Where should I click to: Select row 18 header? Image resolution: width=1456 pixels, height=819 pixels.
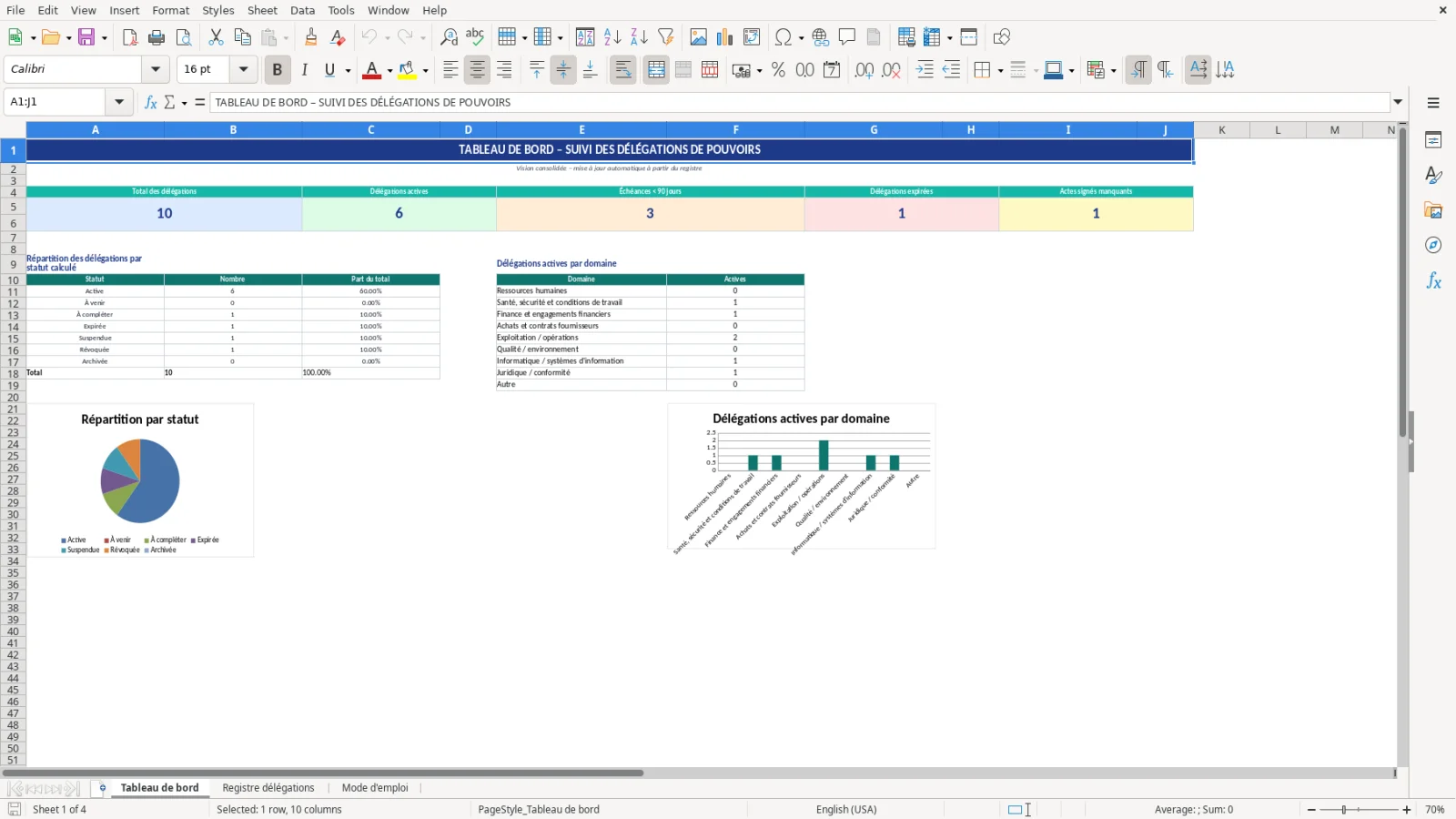[x=13, y=374]
